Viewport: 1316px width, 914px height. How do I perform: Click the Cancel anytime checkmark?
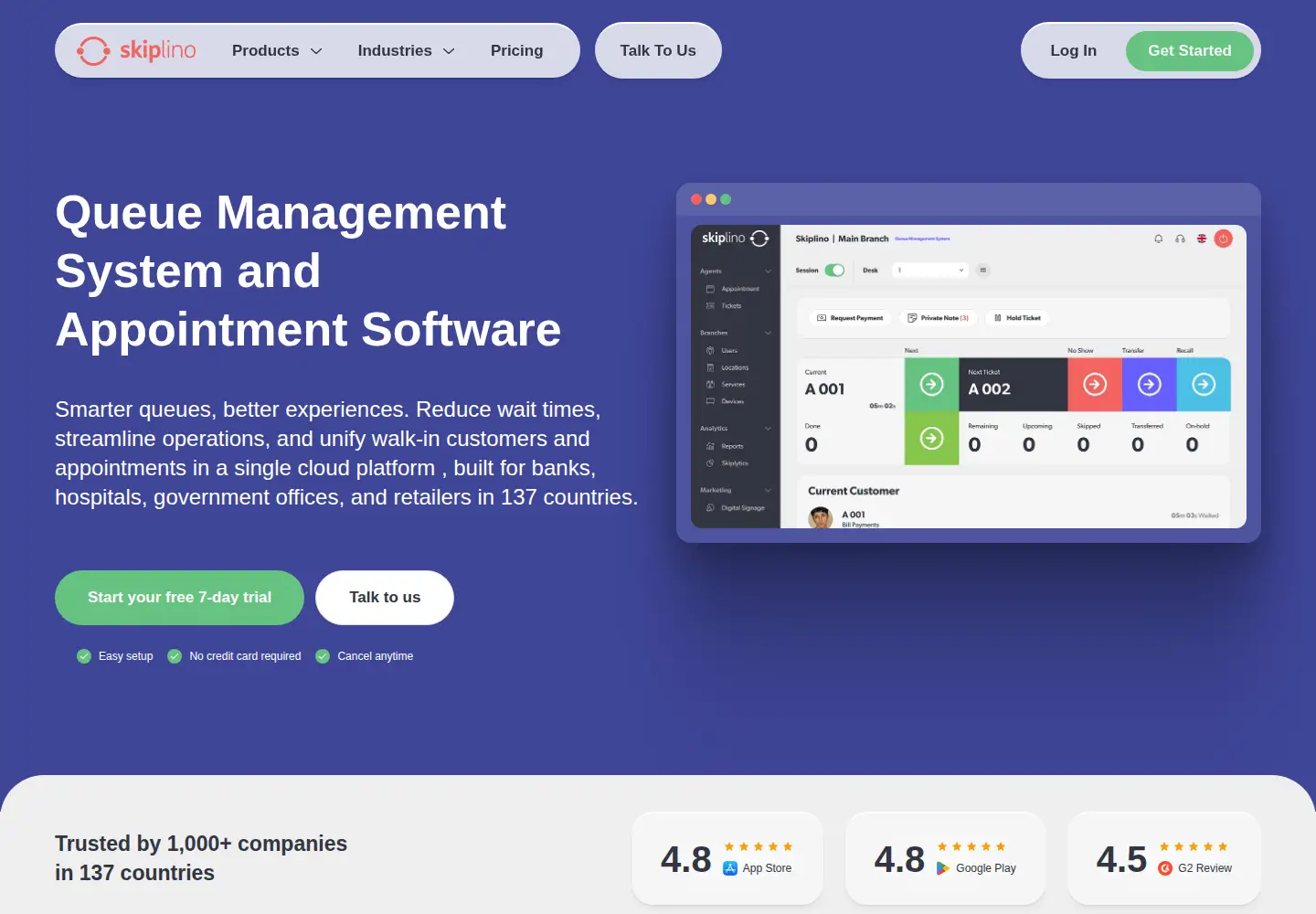click(x=323, y=656)
